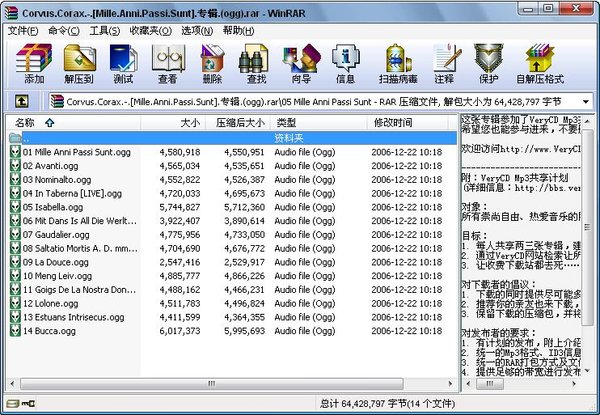Click the 查找 (Find) binoculars icon
Screen dimensions: 600x415
(253, 58)
